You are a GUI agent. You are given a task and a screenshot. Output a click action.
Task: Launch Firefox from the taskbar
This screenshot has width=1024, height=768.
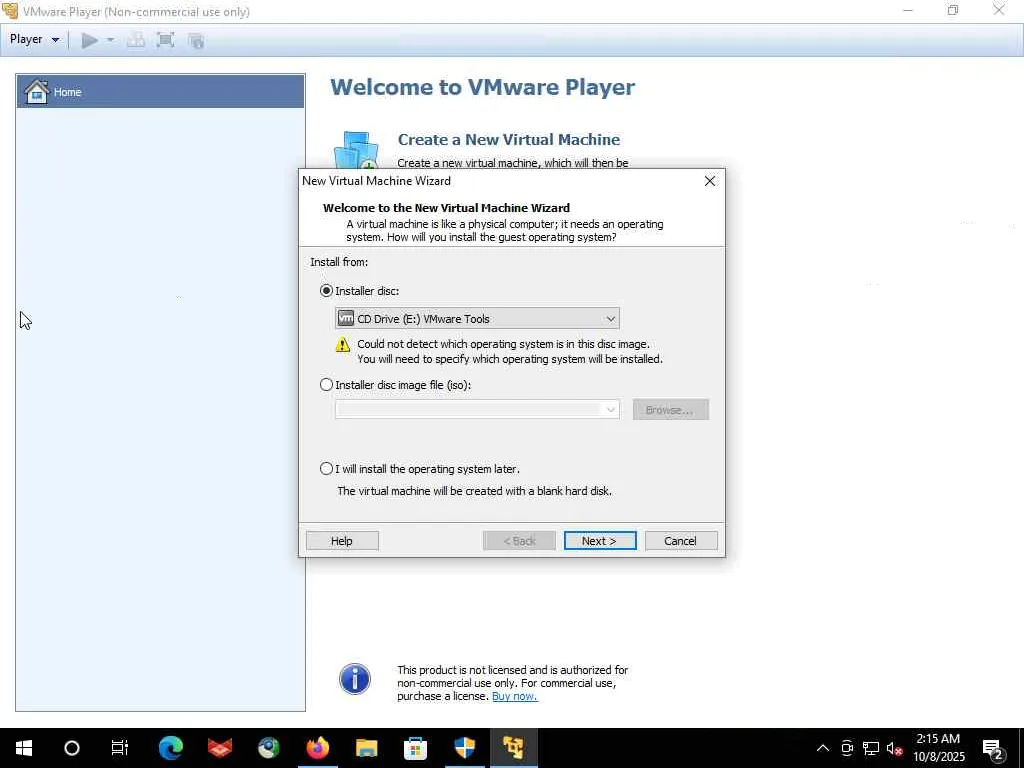point(317,748)
